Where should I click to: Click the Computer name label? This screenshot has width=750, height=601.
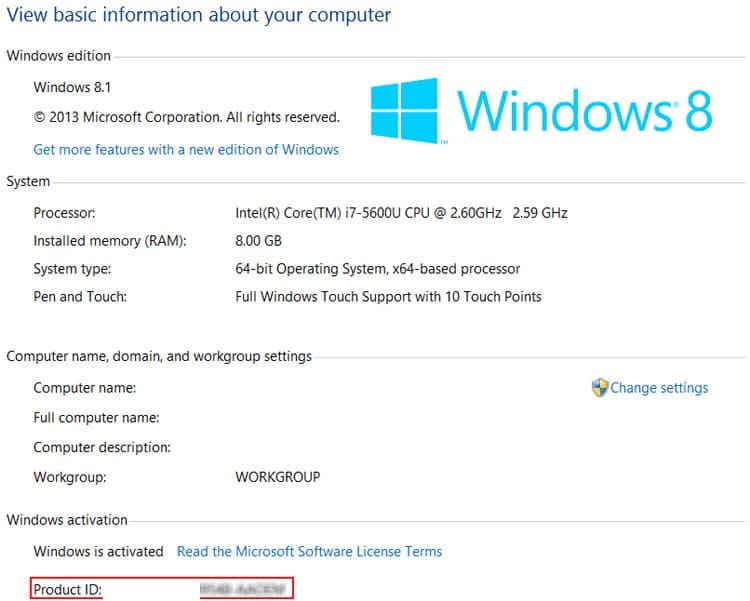(x=85, y=388)
